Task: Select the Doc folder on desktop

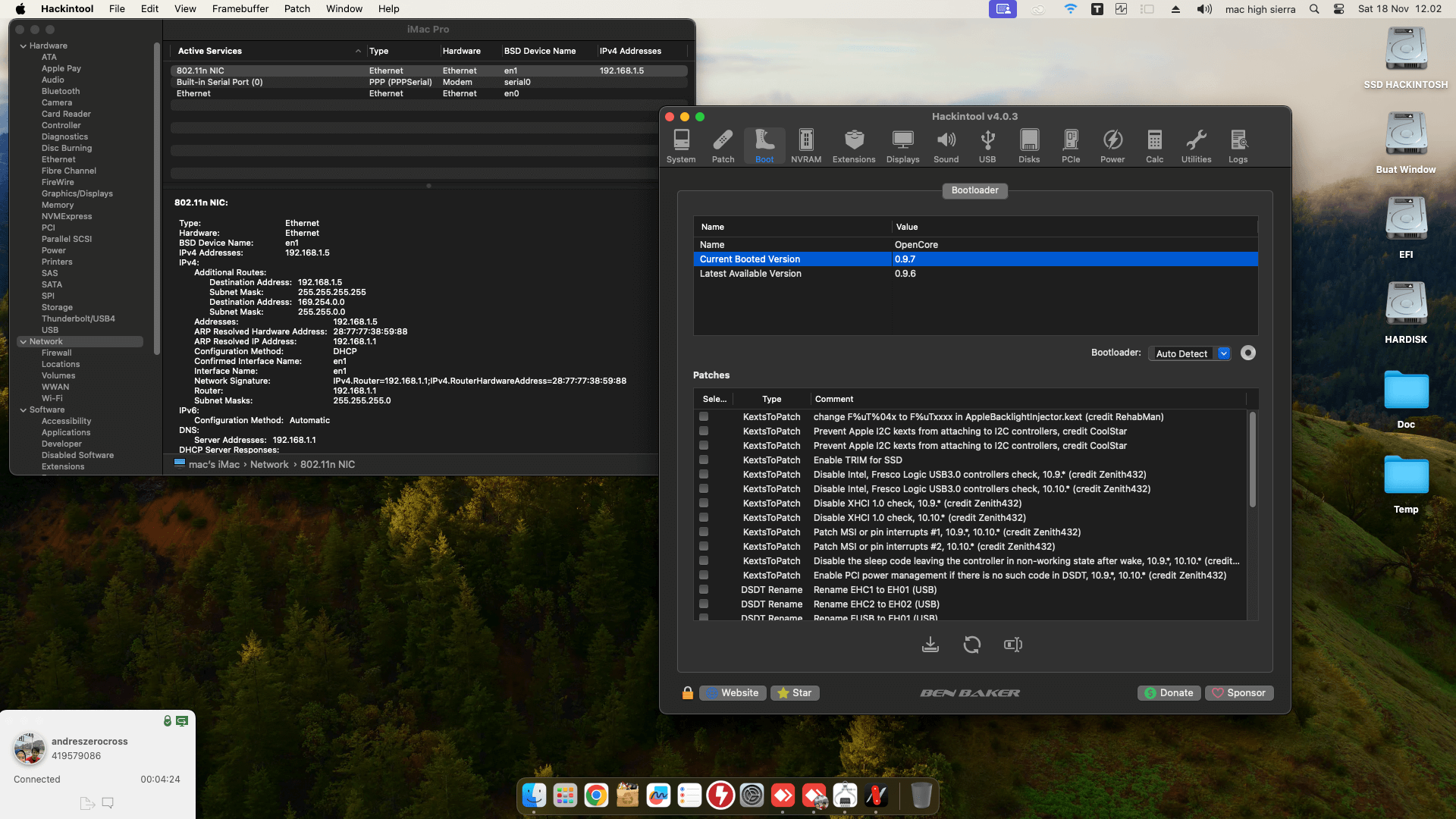Action: click(x=1406, y=398)
